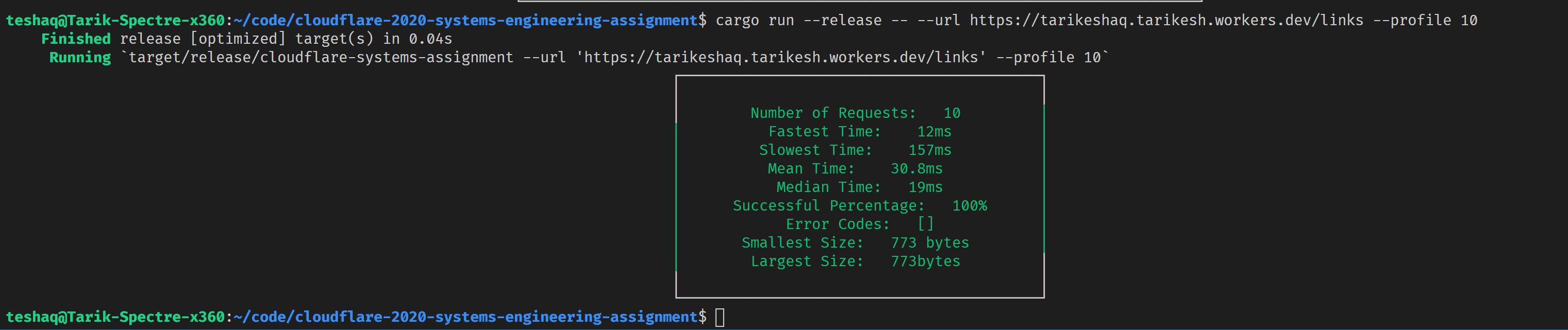The width and height of the screenshot is (1568, 330).
Task: Click the green 'Finished' status word
Action: coord(75,39)
